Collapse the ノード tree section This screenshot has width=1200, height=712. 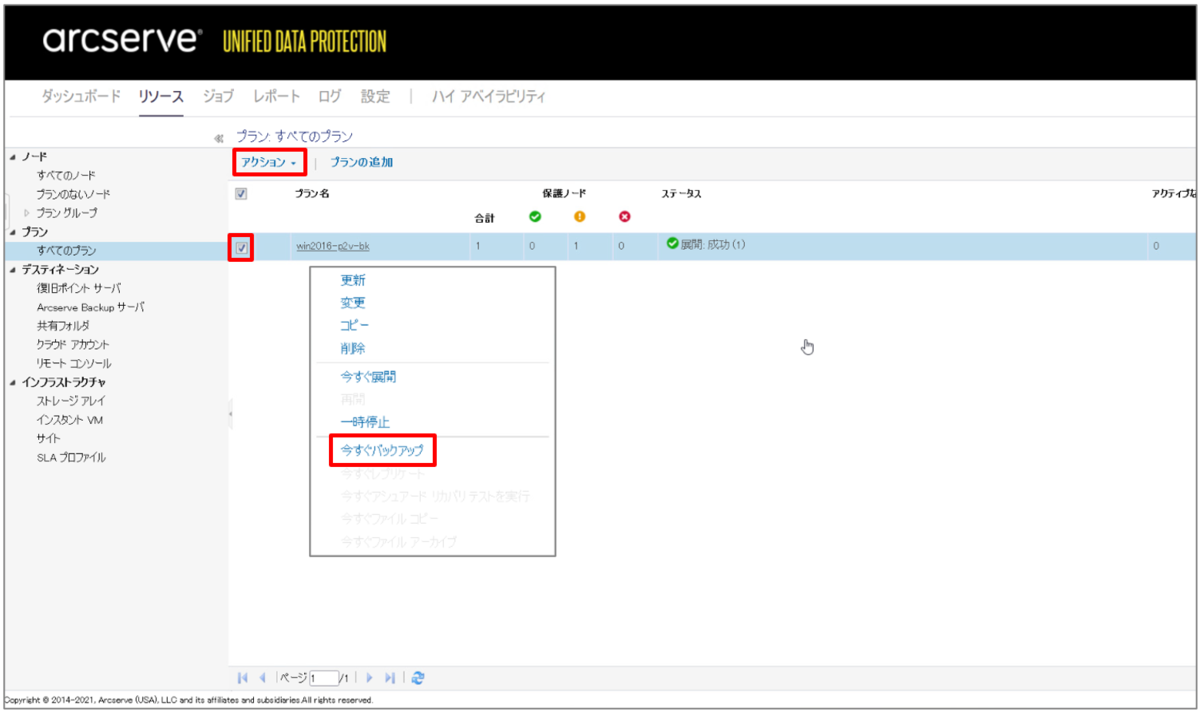[x=12, y=157]
